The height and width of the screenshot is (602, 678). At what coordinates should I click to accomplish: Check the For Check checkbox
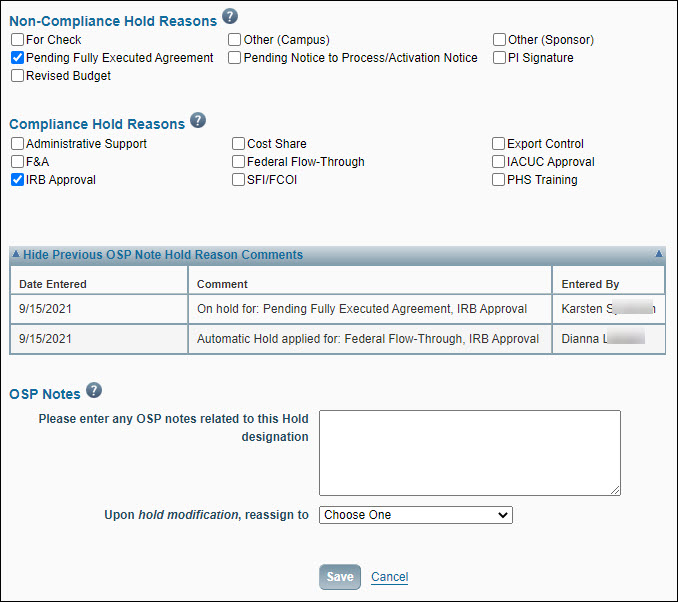tap(18, 40)
